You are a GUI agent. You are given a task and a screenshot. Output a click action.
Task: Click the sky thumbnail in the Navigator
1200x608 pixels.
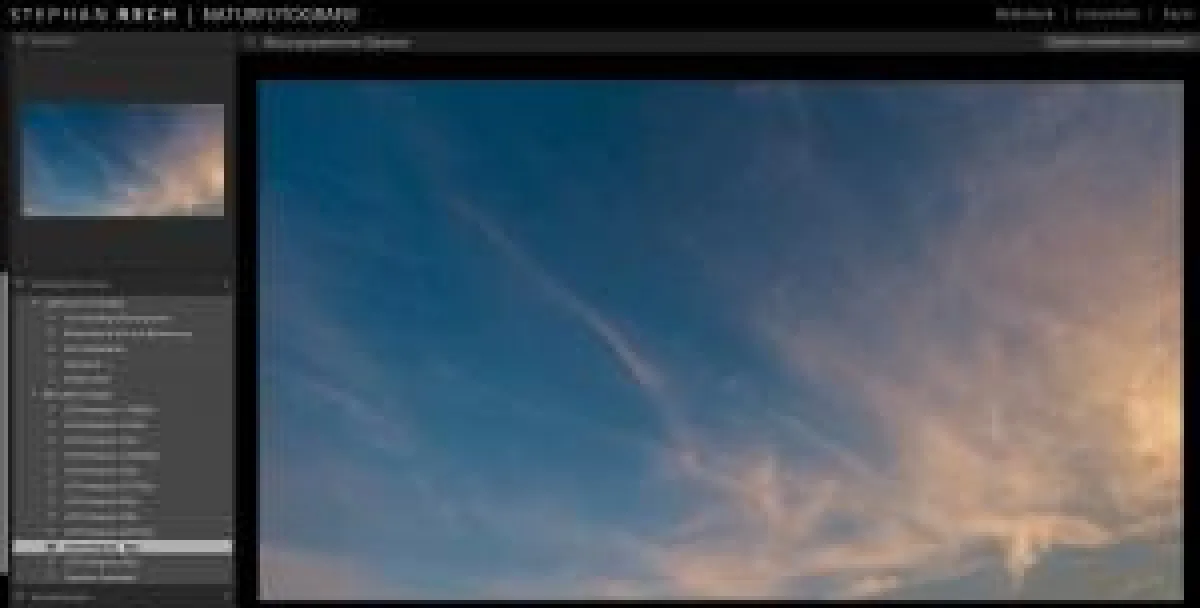[x=123, y=160]
